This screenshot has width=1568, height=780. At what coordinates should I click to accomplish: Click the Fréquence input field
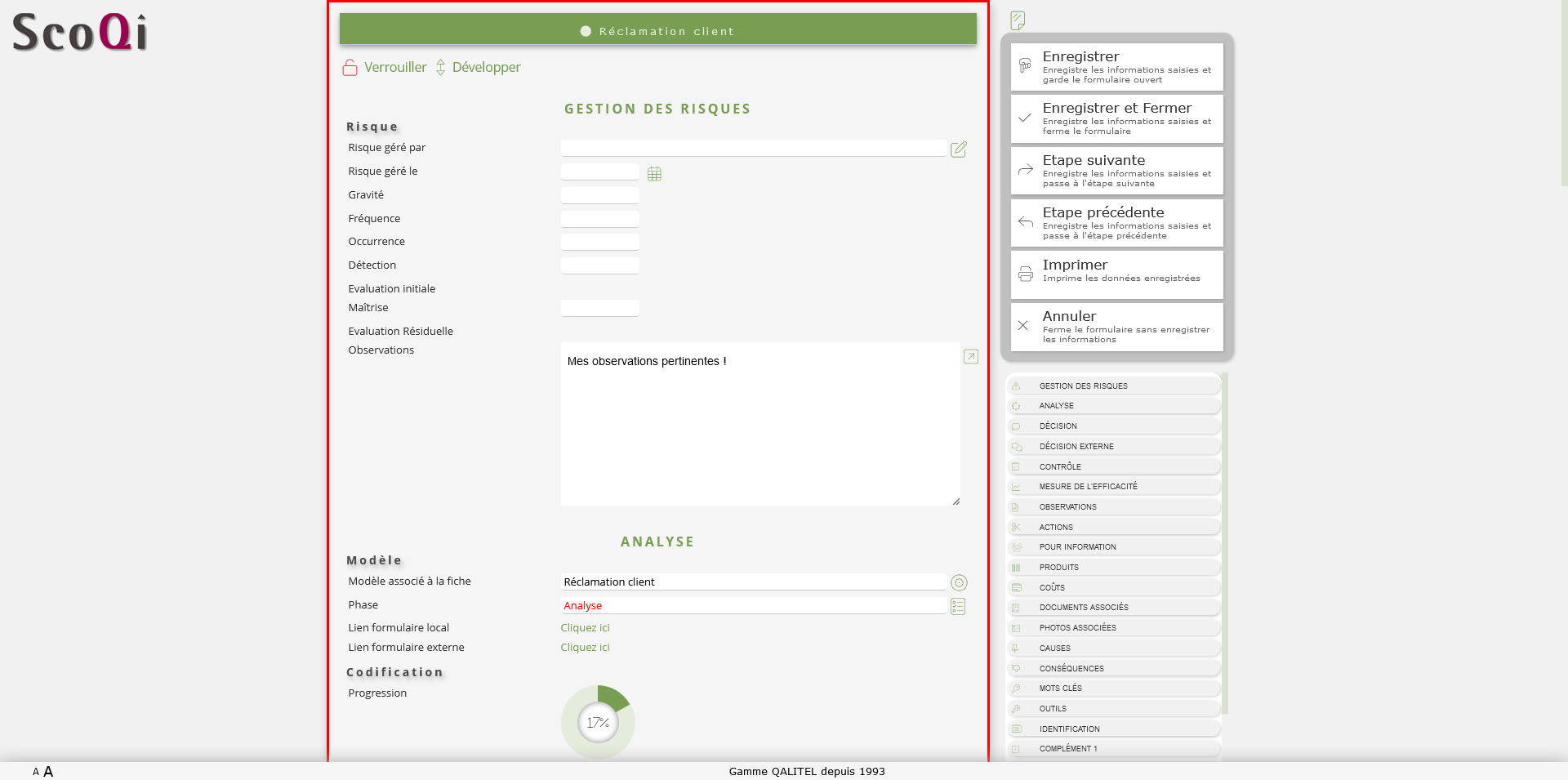click(600, 219)
